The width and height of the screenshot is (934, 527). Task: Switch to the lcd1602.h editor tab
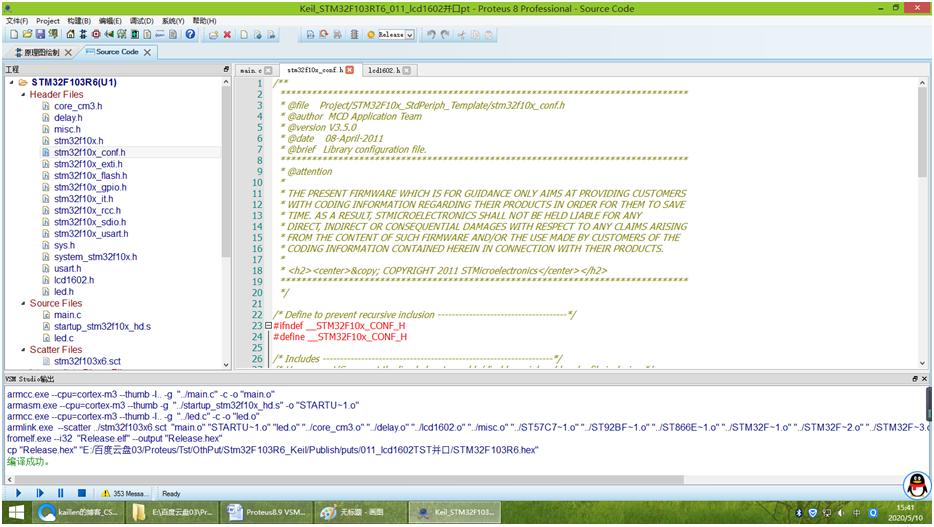[x=384, y=70]
